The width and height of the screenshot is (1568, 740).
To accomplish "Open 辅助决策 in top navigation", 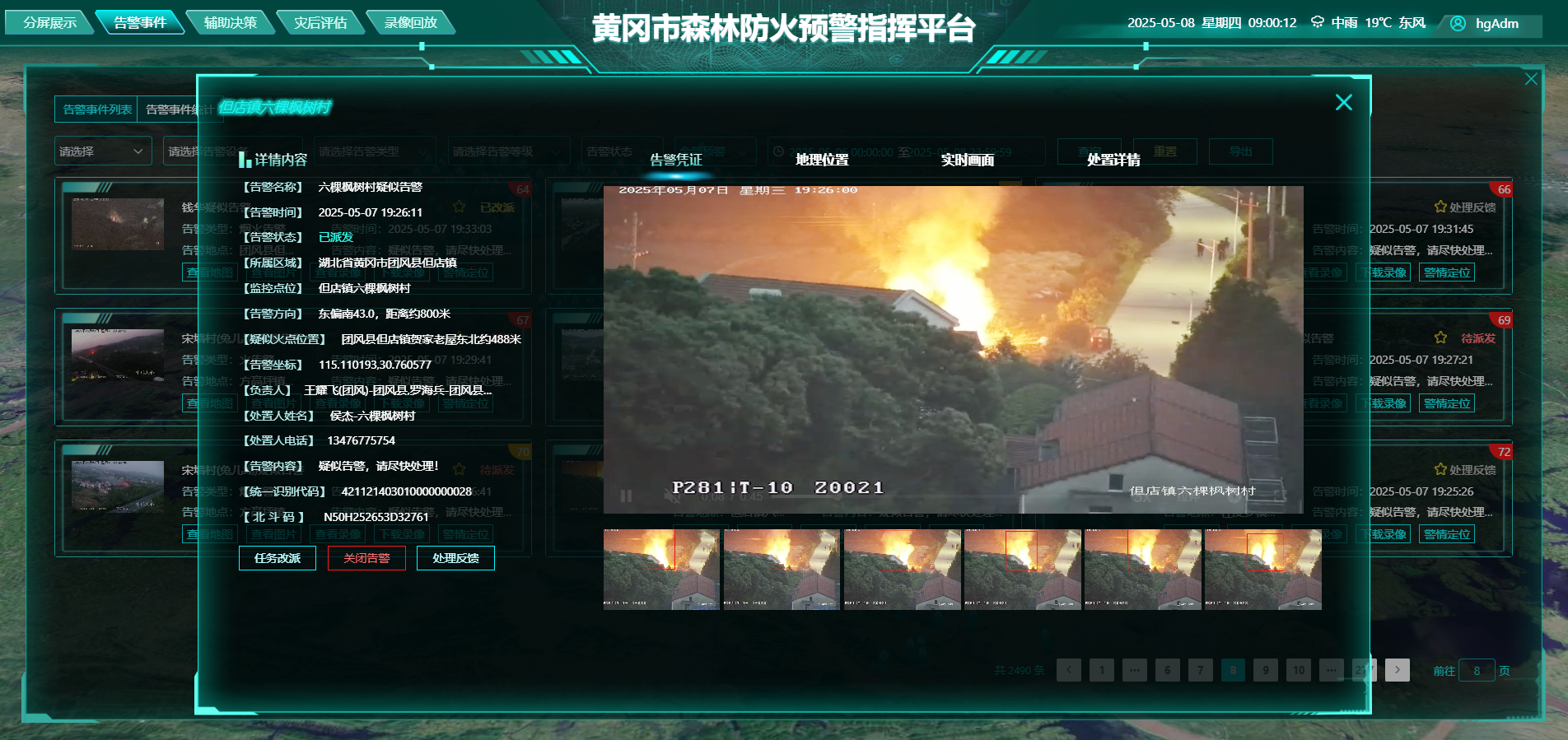I will click(x=231, y=22).
